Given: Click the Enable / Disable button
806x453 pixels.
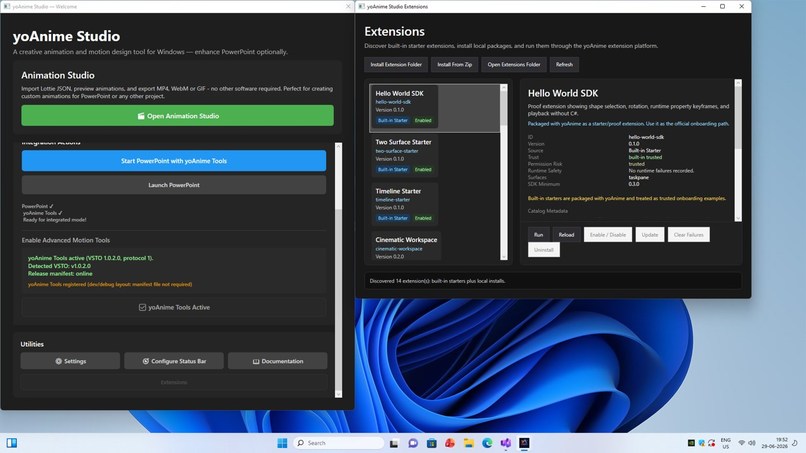Looking at the screenshot, I should coord(608,234).
